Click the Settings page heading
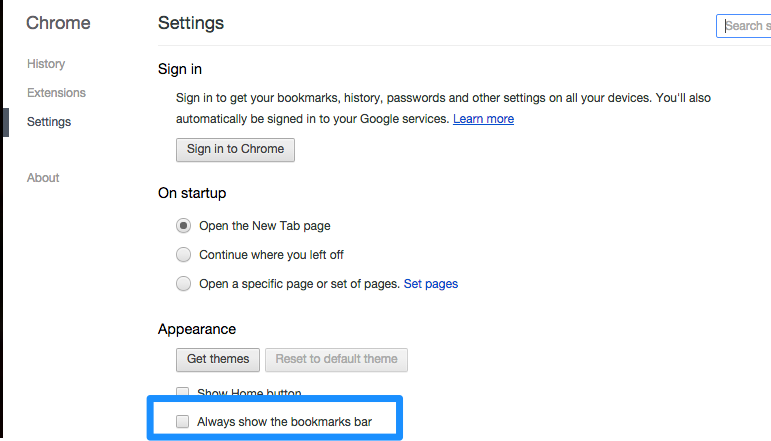Screen dimensions: 771x441 pyautogui.click(x=191, y=23)
